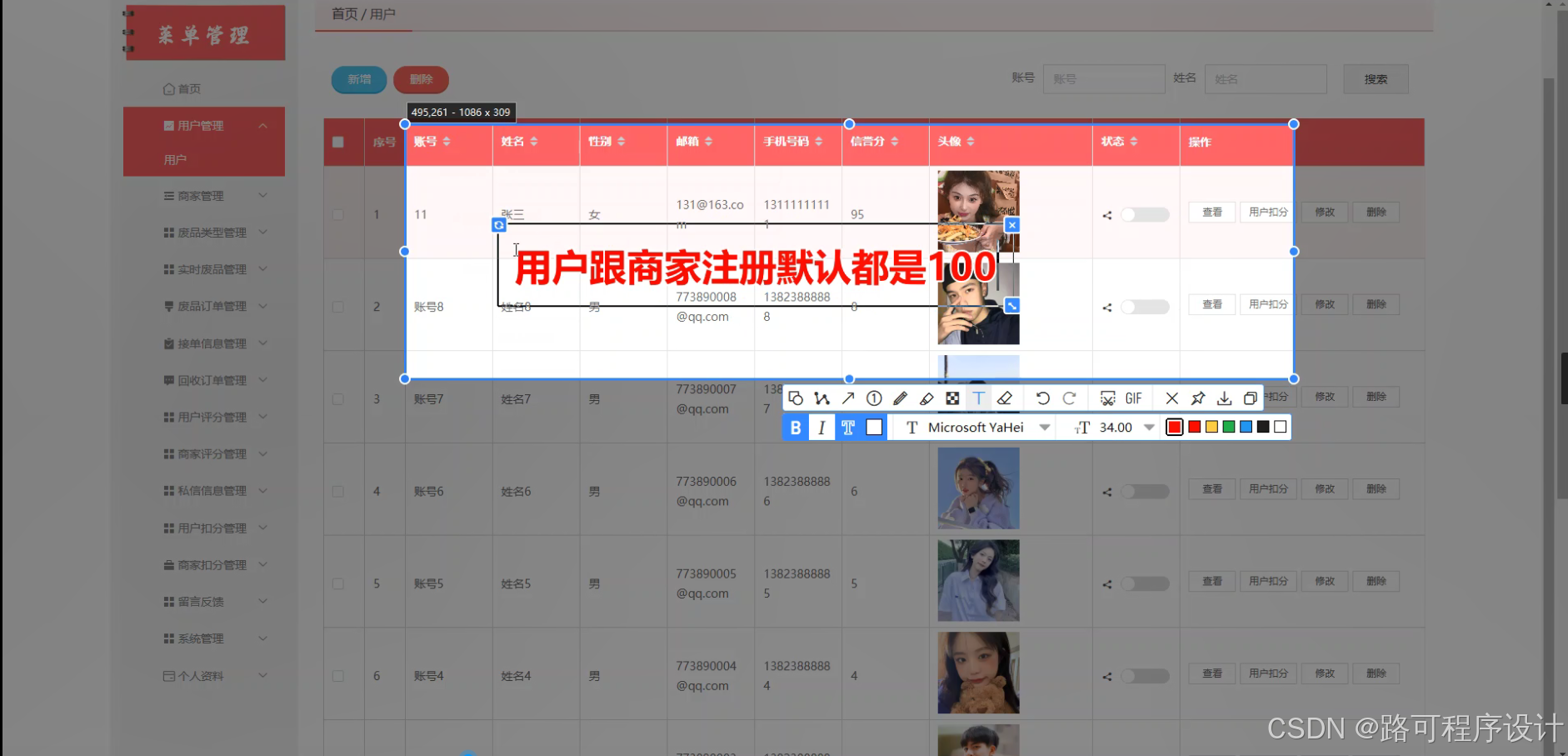The image size is (1568, 756).
Task: Click the 搜索 button
Action: (1376, 79)
